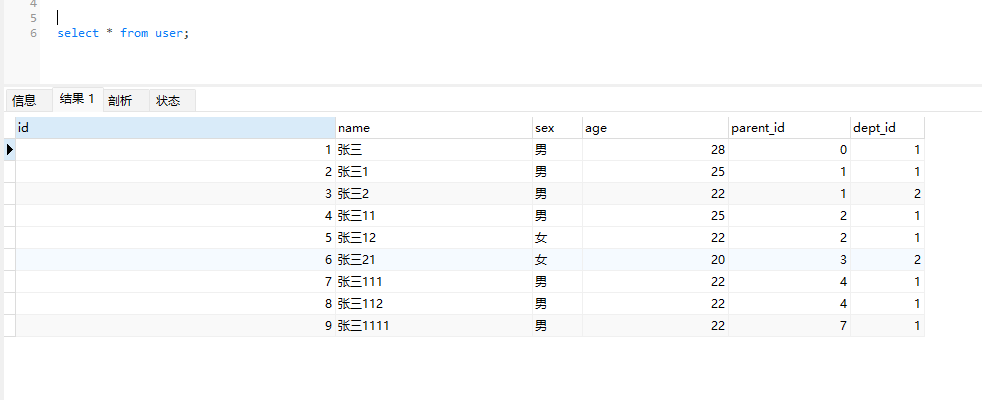Screen dimensions: 982x400
Task: Click dept_id value 2 in 张三2 row
Action: coord(887,193)
